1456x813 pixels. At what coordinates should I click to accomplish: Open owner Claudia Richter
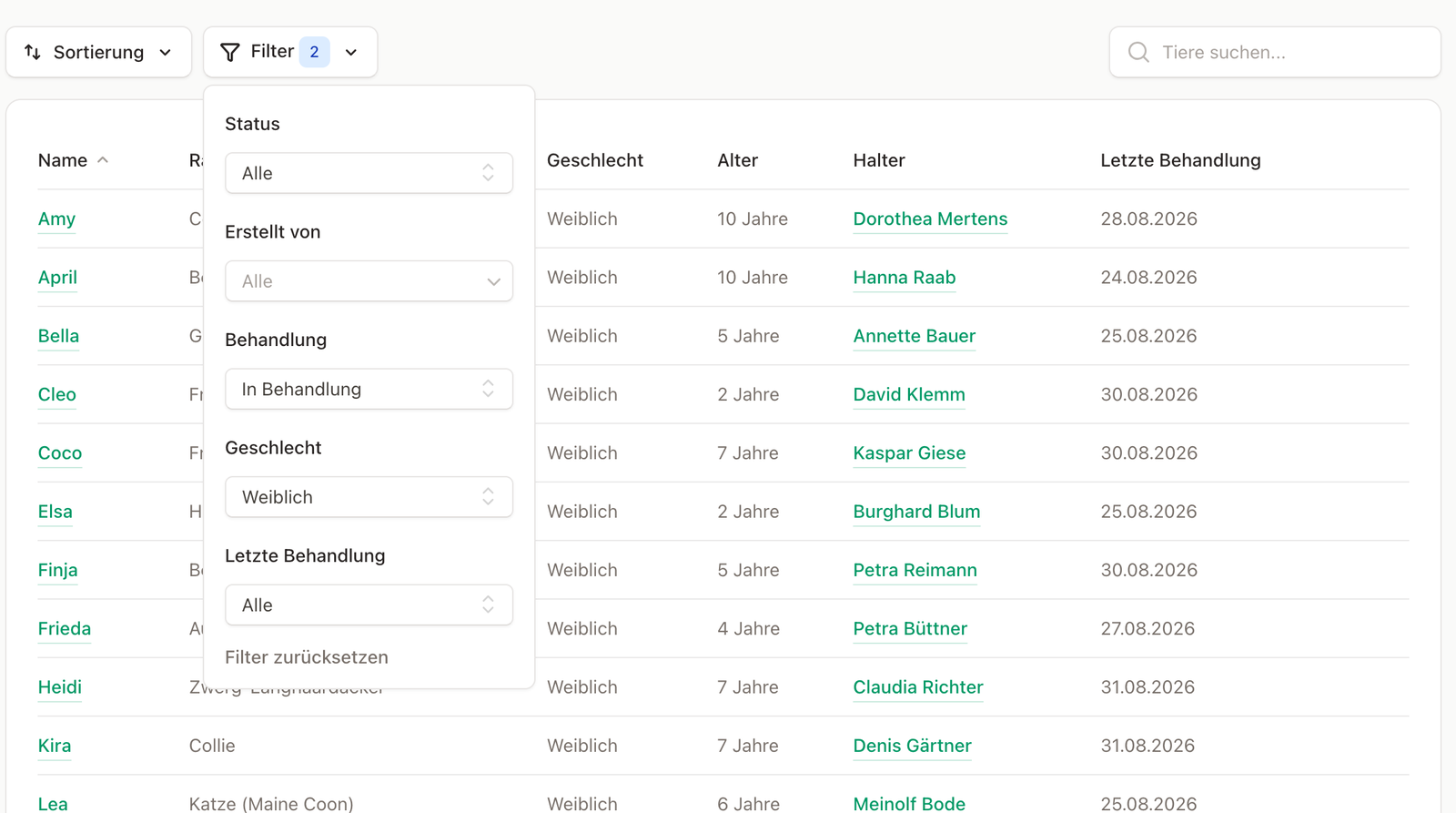(x=918, y=687)
